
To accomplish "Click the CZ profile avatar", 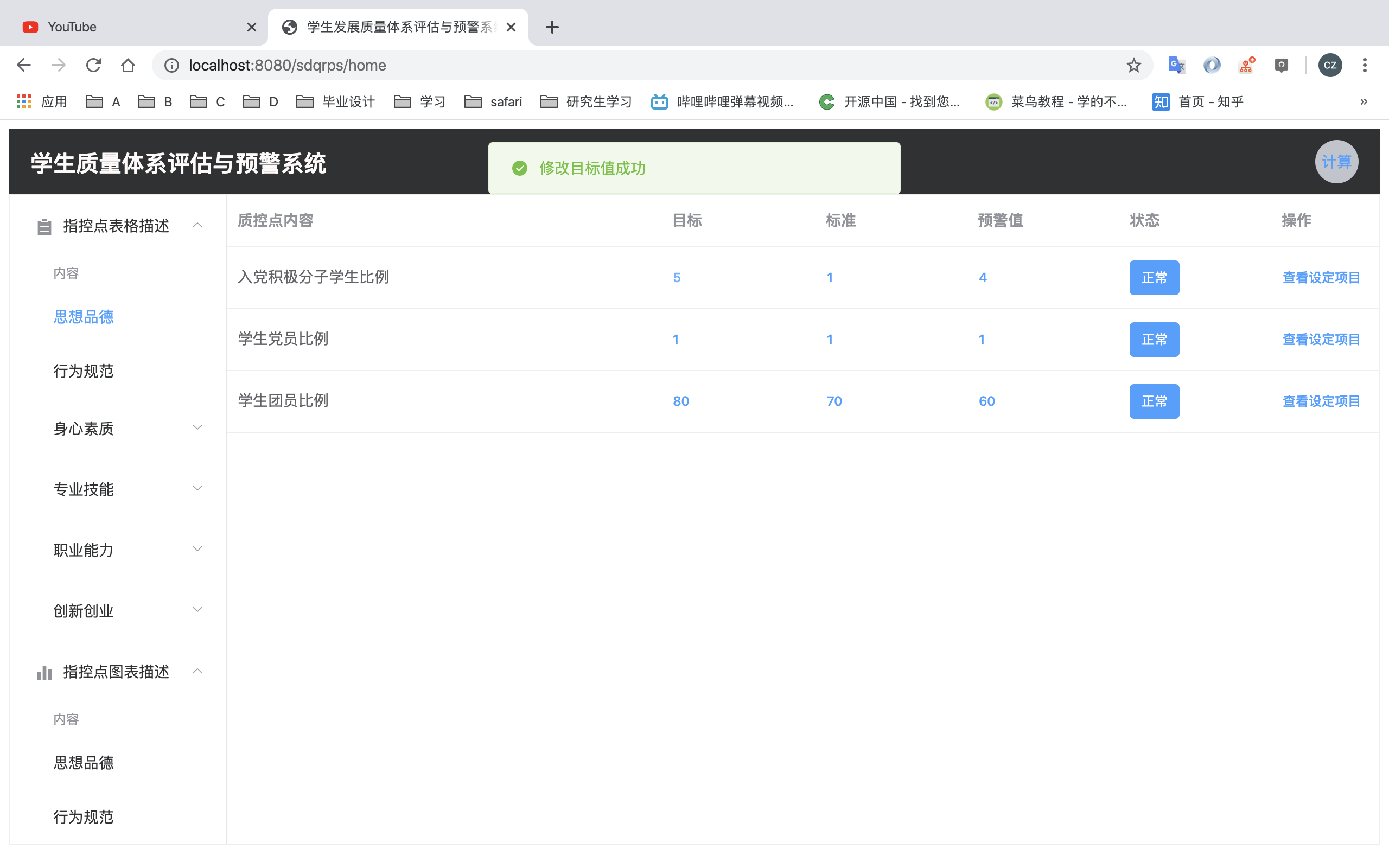I will 1330,65.
